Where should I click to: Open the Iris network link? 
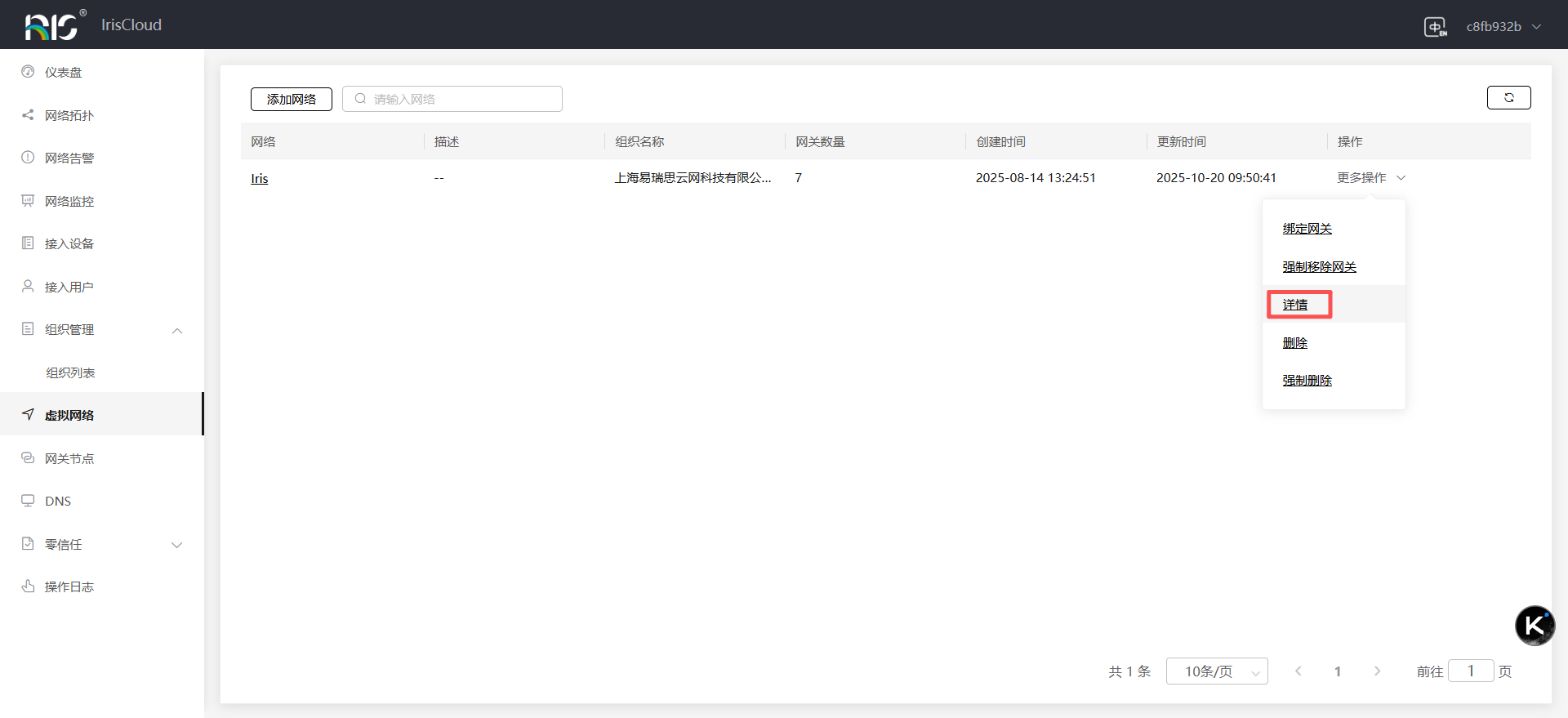click(x=259, y=179)
